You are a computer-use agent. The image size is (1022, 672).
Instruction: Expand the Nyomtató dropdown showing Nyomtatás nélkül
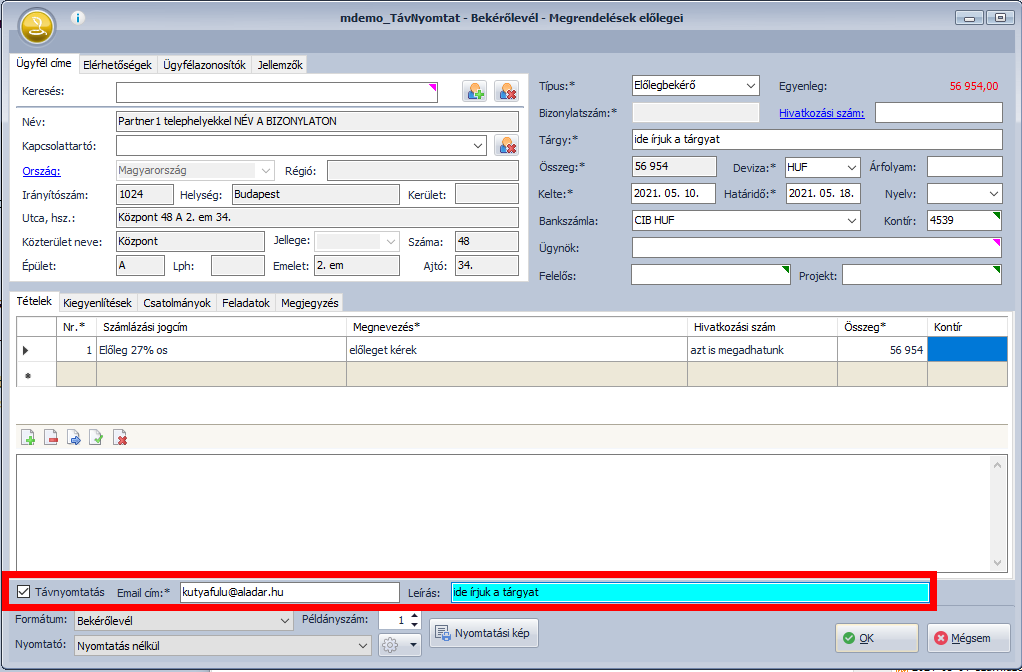(363, 646)
